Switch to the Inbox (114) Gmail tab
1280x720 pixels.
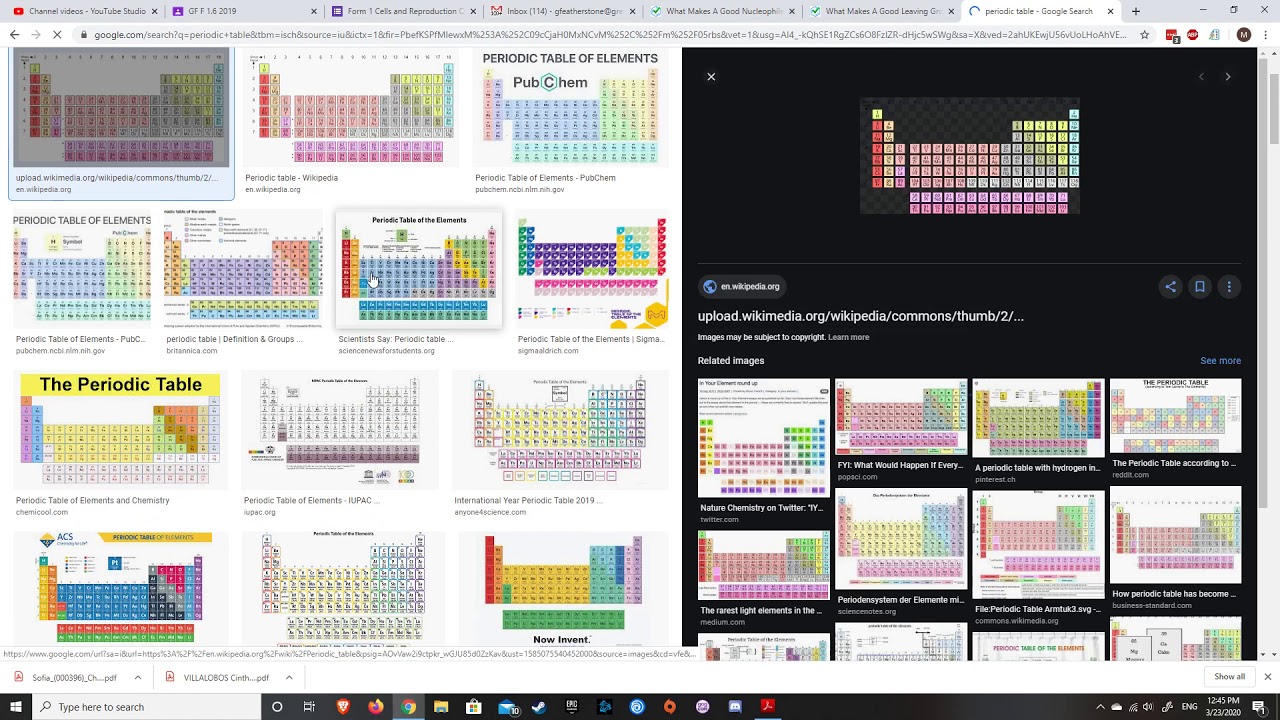click(561, 11)
